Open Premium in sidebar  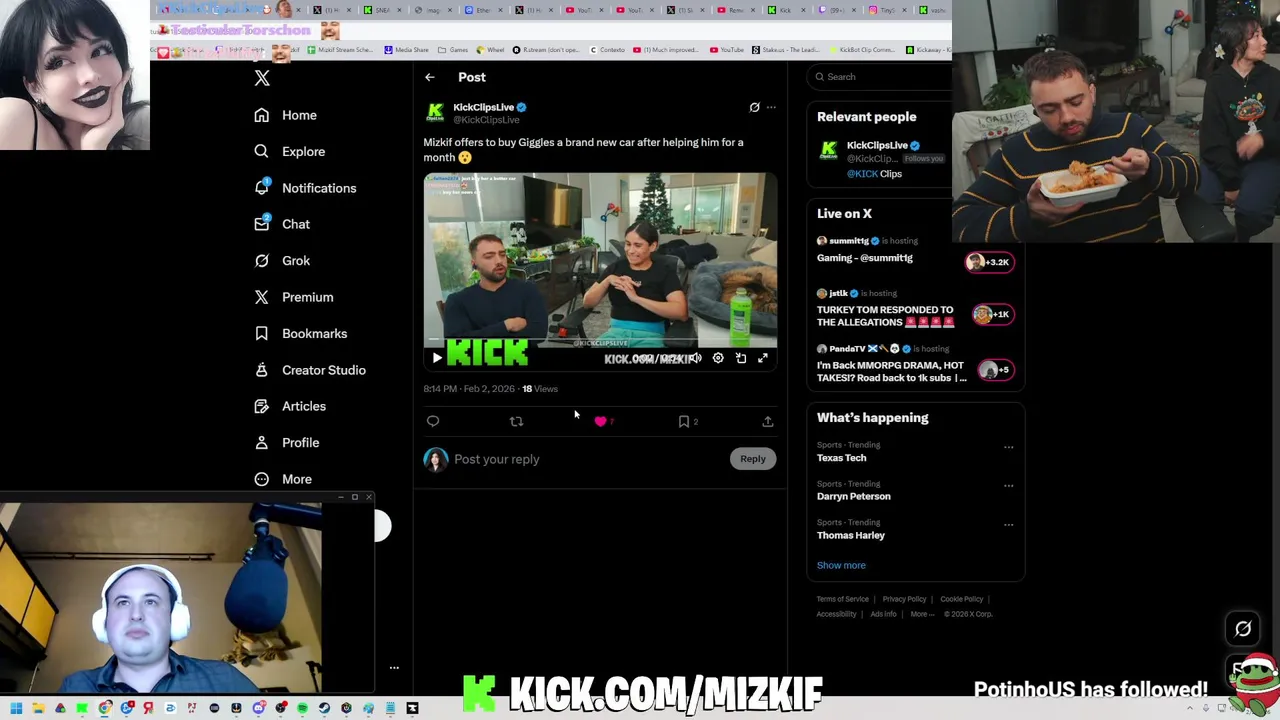294,297
